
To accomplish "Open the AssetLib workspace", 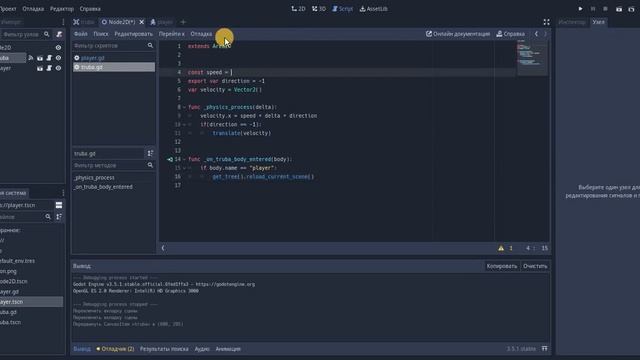I will [x=373, y=9].
